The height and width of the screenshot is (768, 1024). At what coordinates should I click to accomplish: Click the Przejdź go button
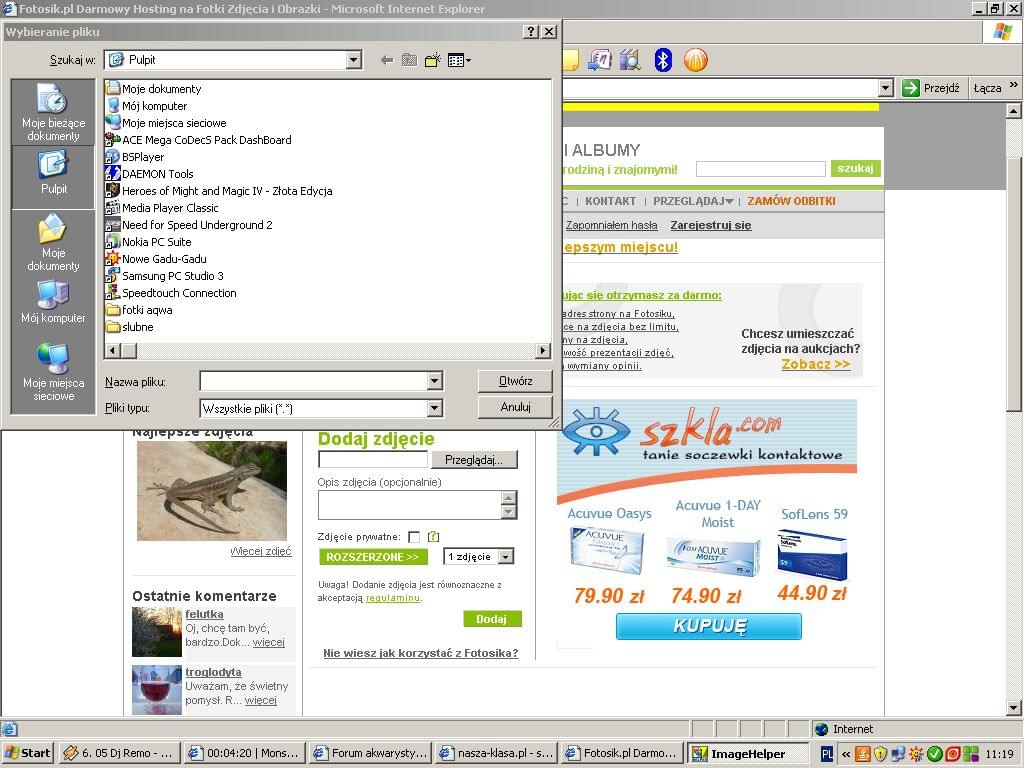point(931,88)
